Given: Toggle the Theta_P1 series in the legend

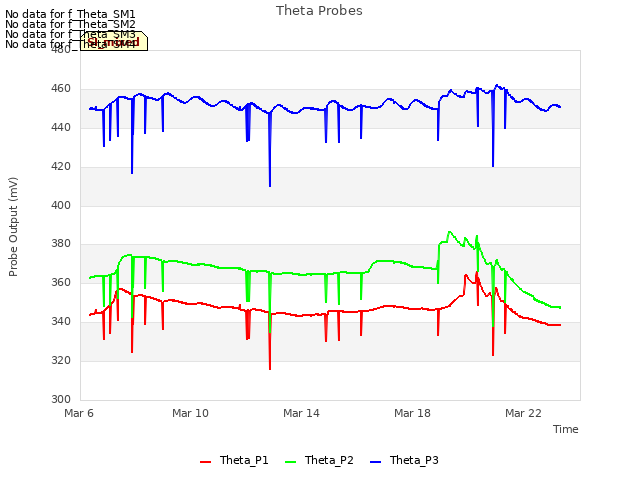Looking at the screenshot, I should [234, 460].
